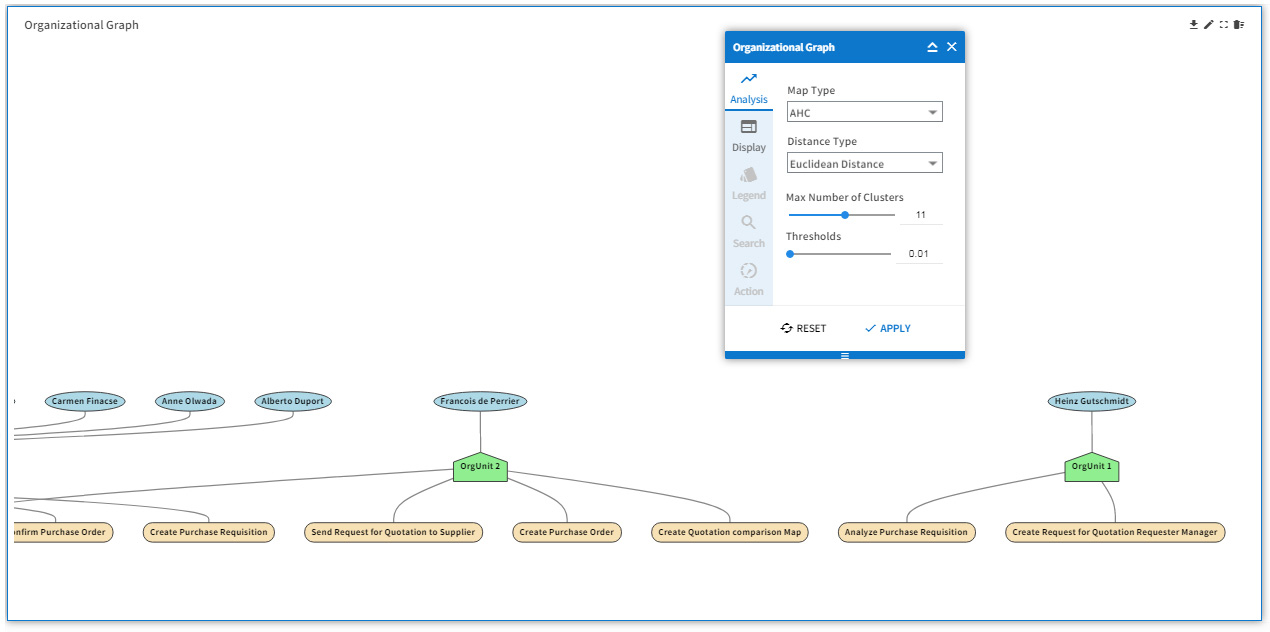Click the Organizational Graph widget title
Screen dimensions: 1270x632
coord(82,25)
